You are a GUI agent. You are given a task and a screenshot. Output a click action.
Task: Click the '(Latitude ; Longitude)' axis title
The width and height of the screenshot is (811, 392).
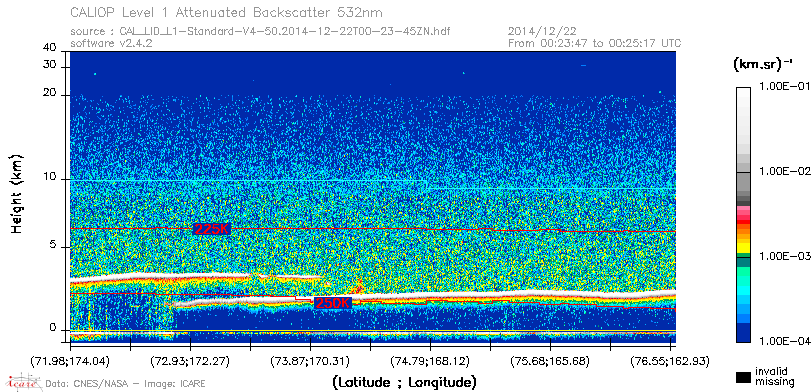404,383
